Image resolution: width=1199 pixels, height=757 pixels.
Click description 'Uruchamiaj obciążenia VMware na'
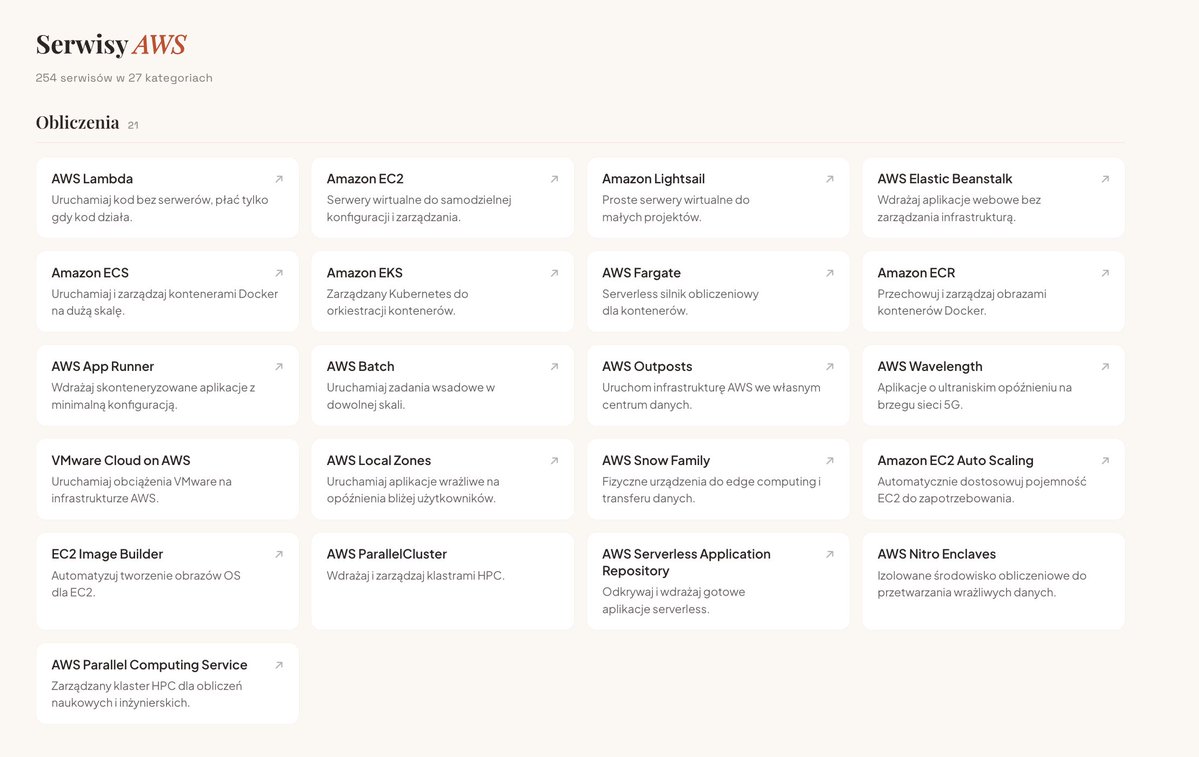tap(141, 482)
